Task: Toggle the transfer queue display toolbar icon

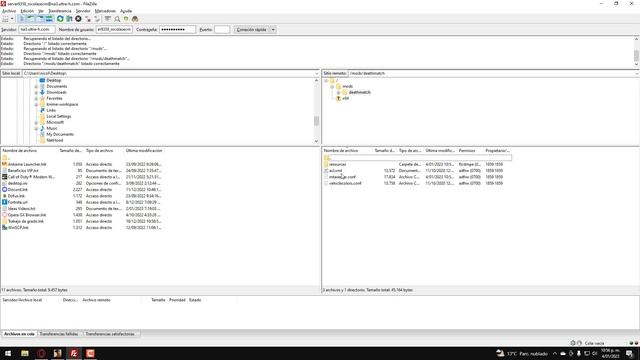Action: click(x=49, y=19)
